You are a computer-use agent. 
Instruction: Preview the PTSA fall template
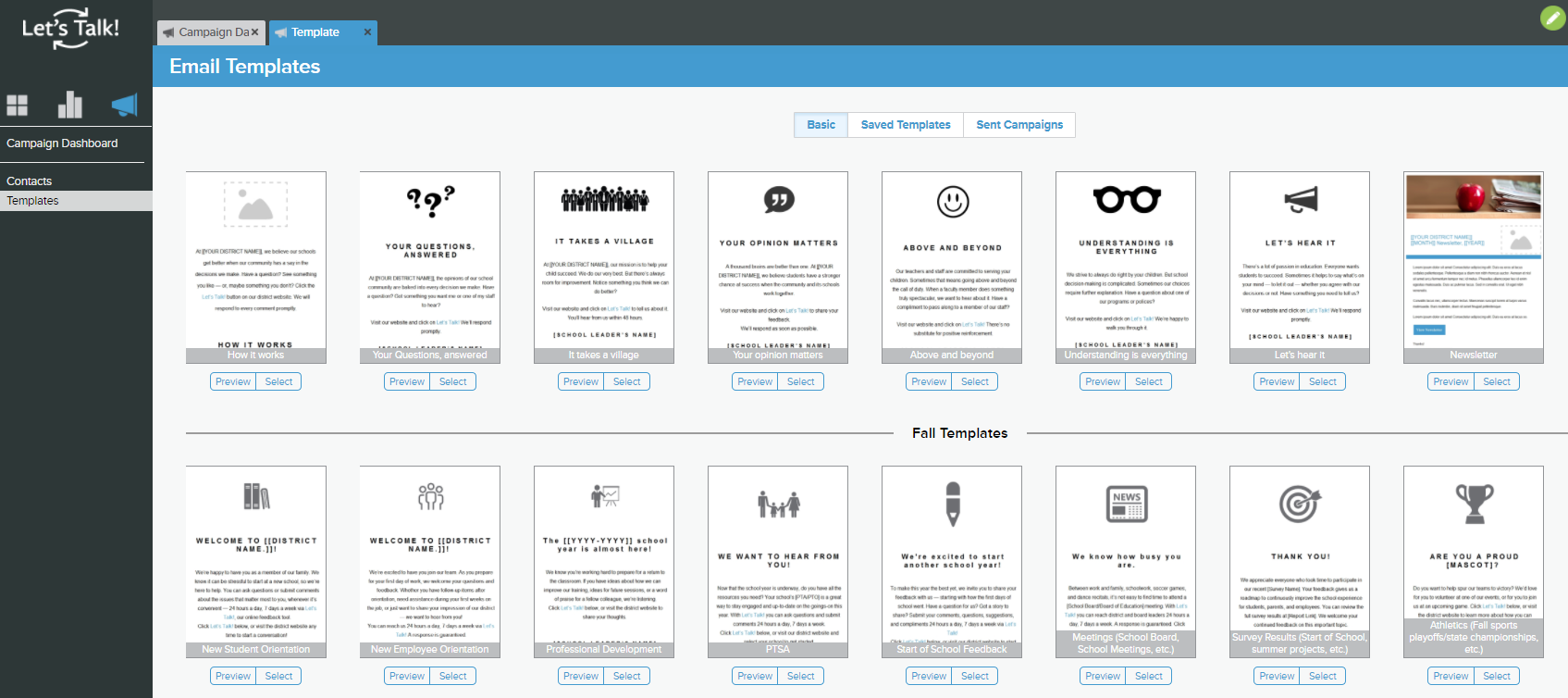tap(755, 676)
